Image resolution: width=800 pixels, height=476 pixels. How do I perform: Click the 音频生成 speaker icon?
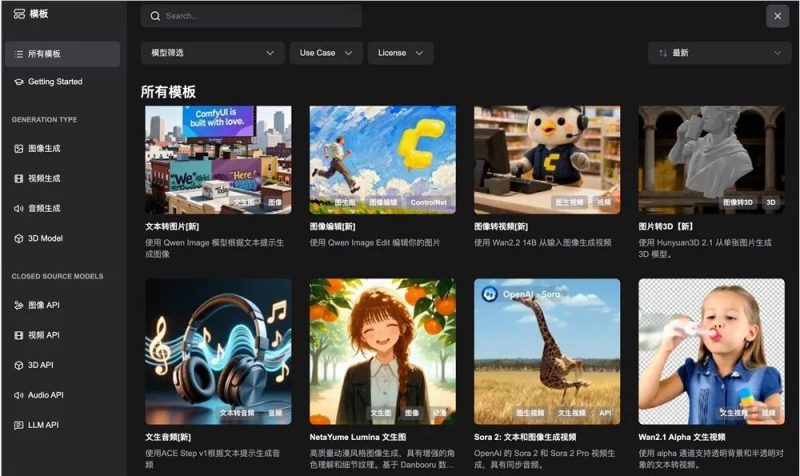tap(19, 209)
